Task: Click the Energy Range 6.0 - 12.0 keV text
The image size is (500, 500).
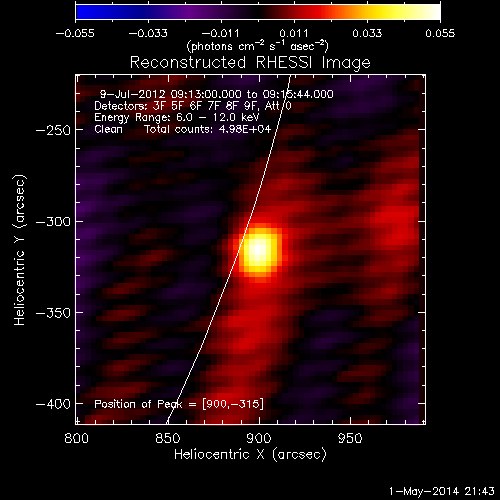Action: pyautogui.click(x=177, y=117)
